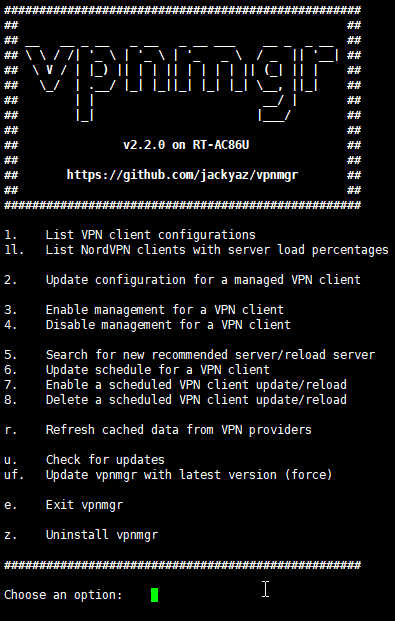The image size is (395, 621).
Task: Click 'Update configuration for a managed VPN client'
Action: click(203, 280)
